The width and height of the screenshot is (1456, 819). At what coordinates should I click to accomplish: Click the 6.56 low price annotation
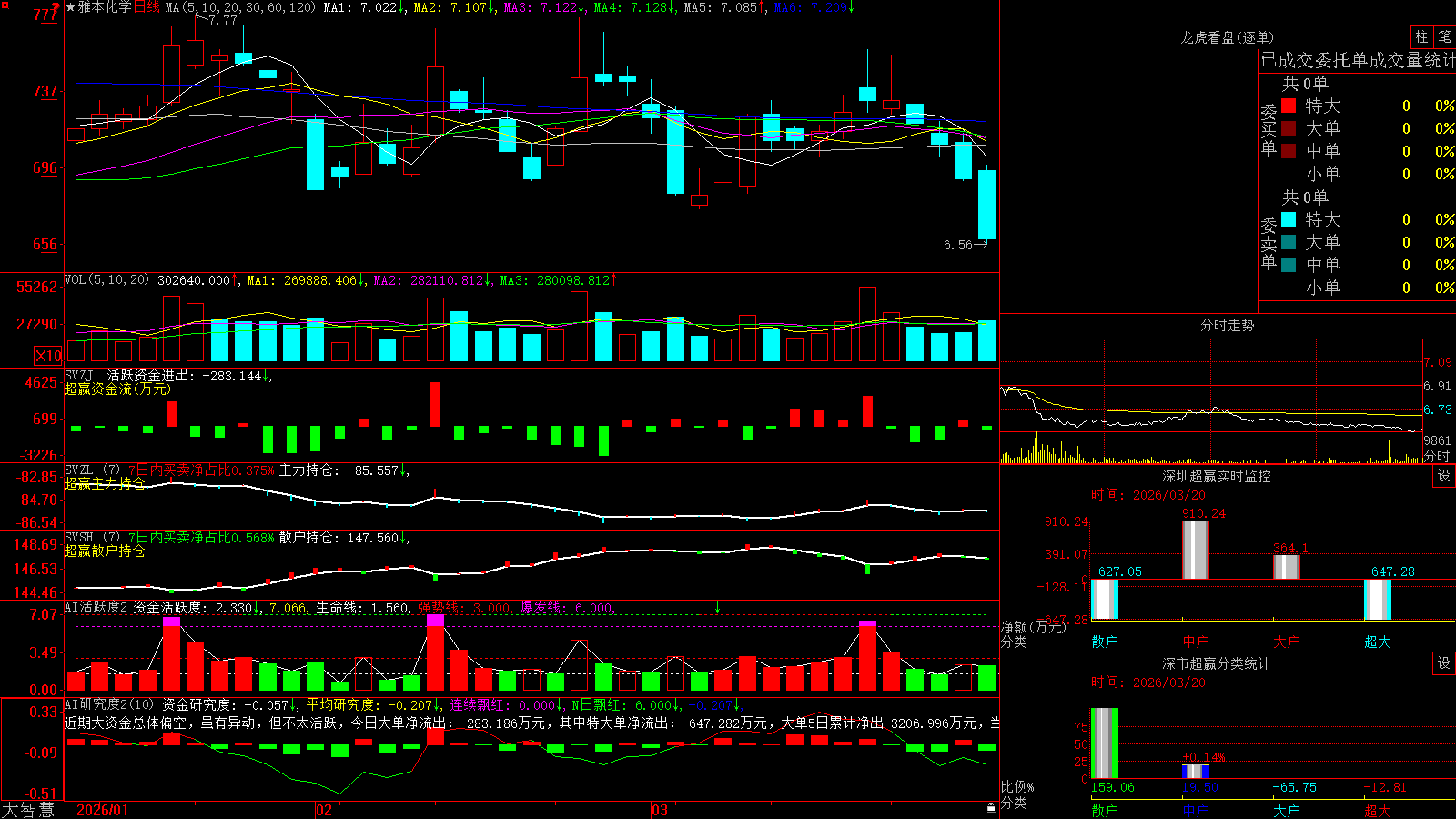click(x=958, y=245)
